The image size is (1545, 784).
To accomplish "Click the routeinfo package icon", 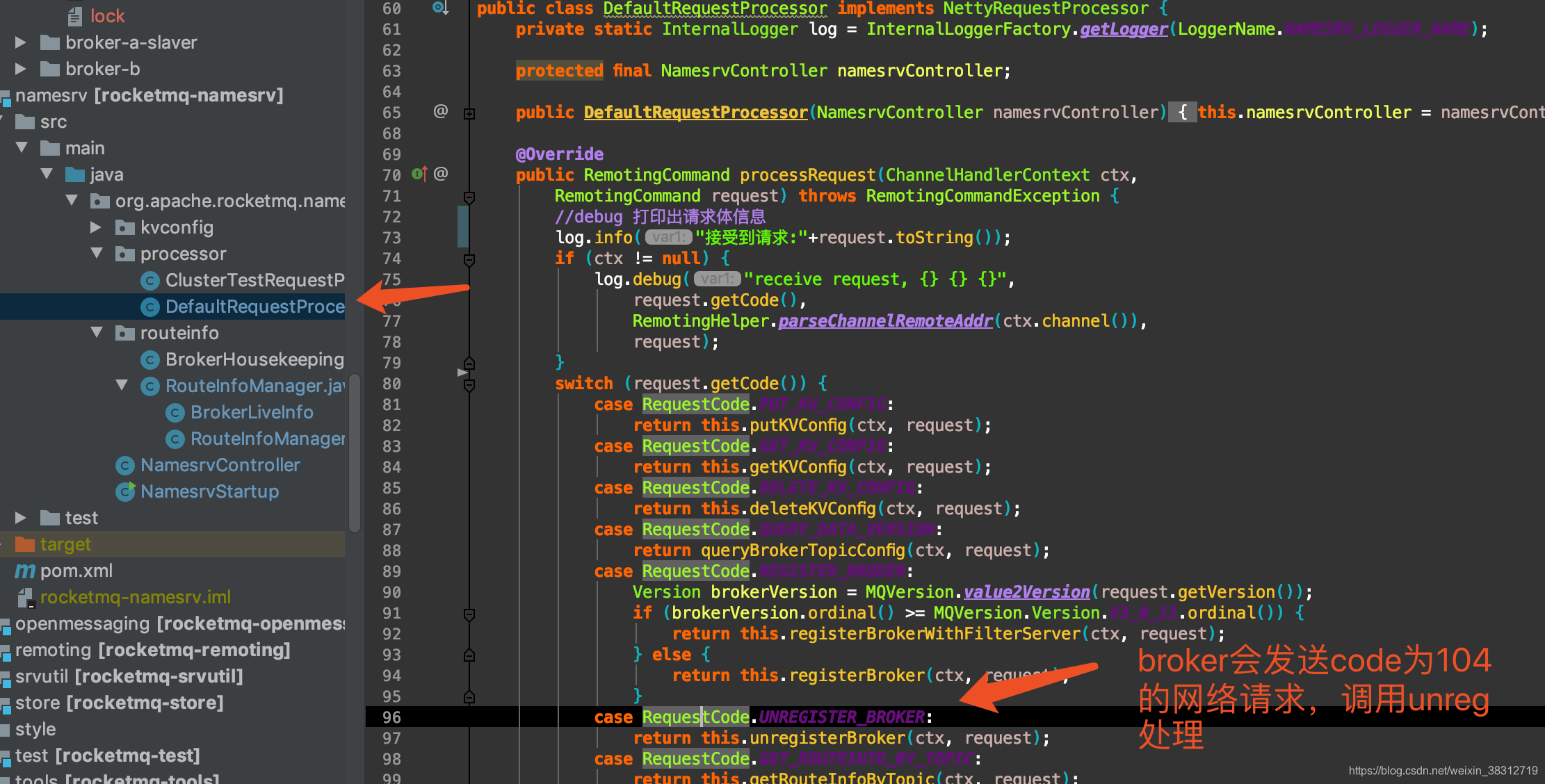I will [x=124, y=333].
